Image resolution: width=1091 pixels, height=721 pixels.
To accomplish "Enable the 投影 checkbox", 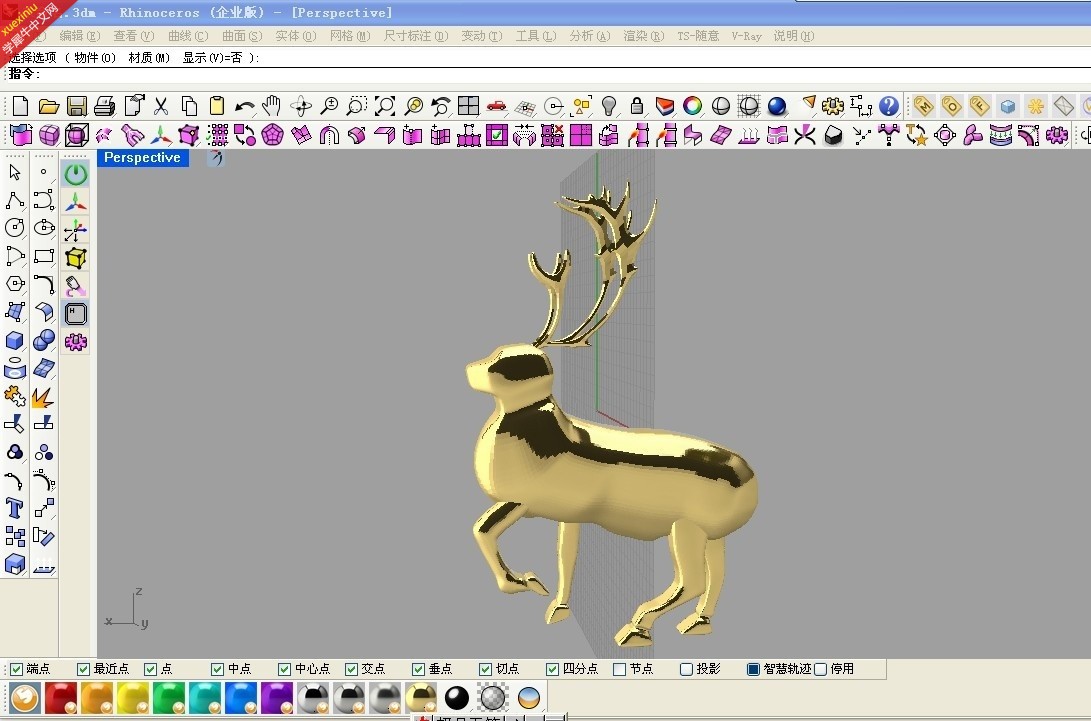I will (x=686, y=670).
